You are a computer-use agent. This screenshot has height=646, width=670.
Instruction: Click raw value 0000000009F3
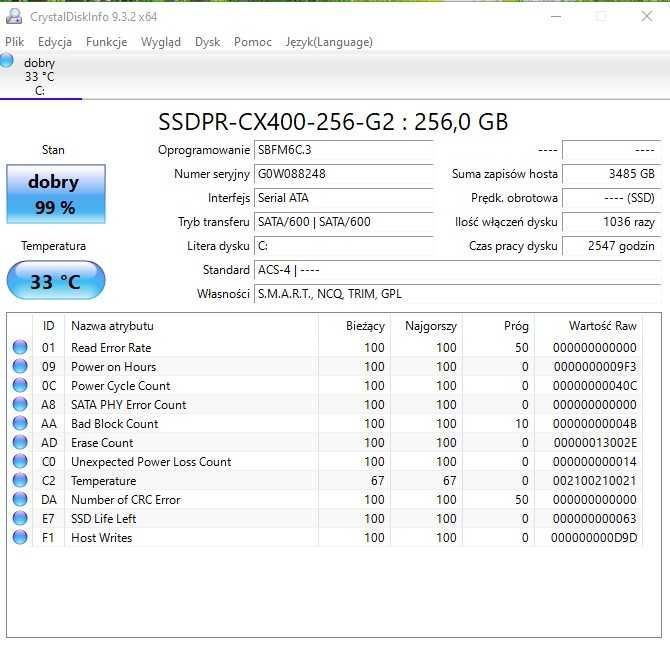[x=595, y=367]
